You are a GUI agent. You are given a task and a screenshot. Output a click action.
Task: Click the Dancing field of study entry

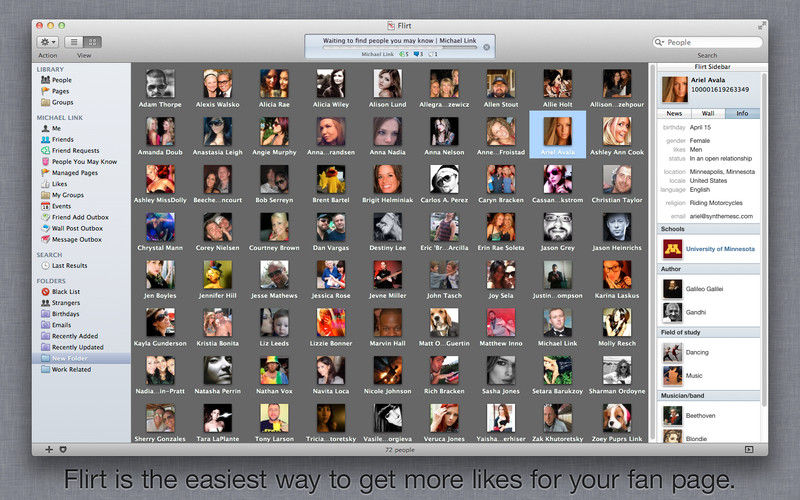pos(697,353)
